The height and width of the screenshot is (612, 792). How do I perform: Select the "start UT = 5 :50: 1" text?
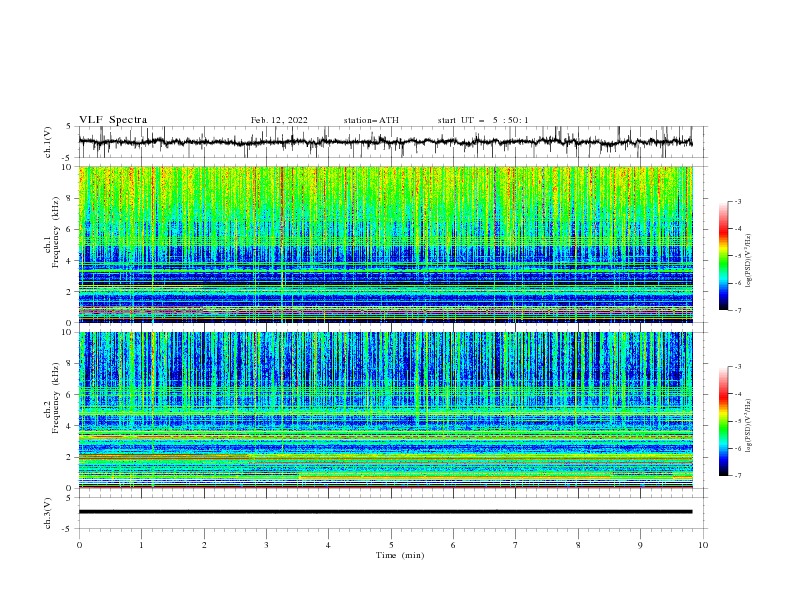coord(483,120)
